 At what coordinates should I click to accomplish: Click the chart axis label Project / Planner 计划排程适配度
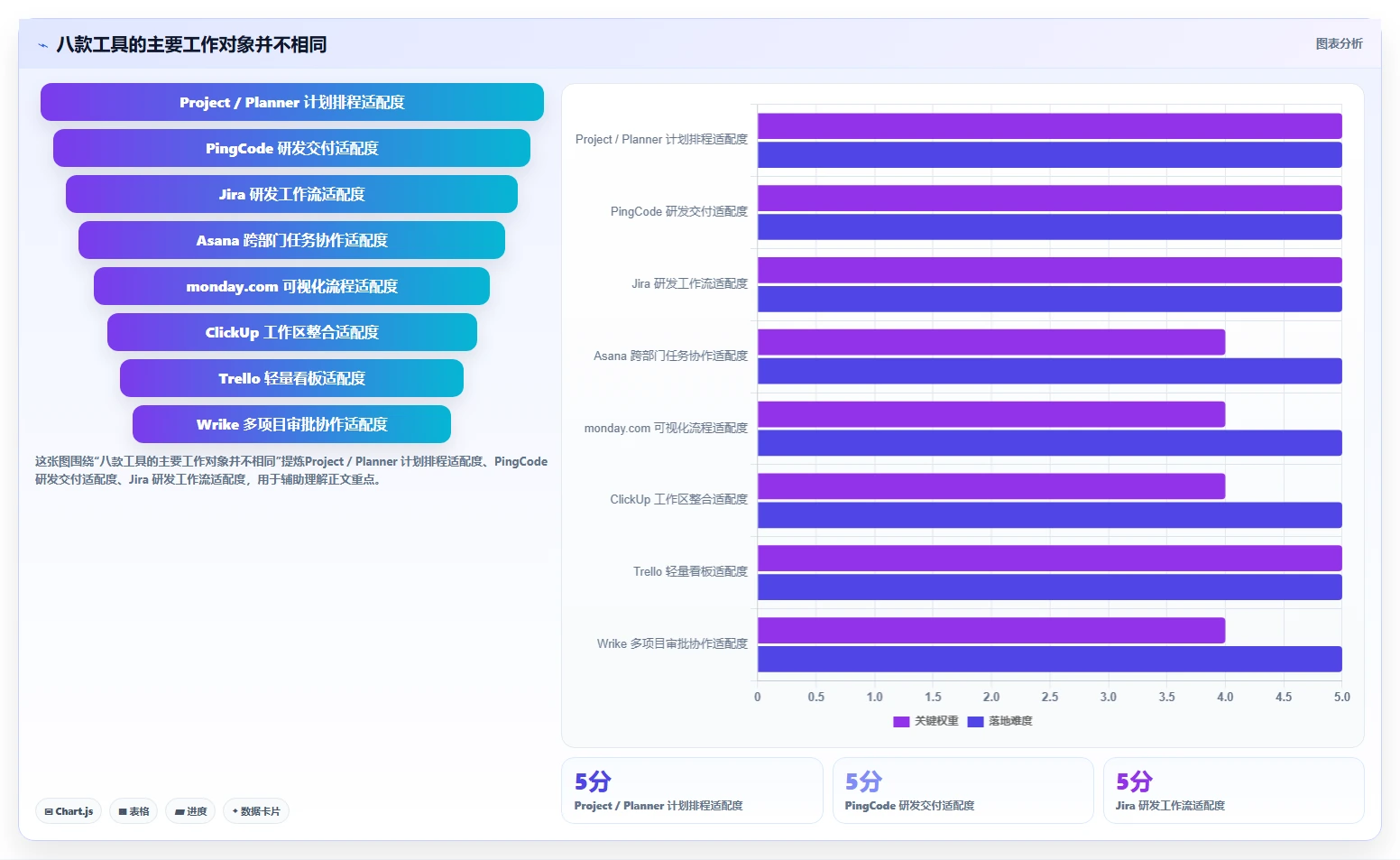tap(661, 140)
